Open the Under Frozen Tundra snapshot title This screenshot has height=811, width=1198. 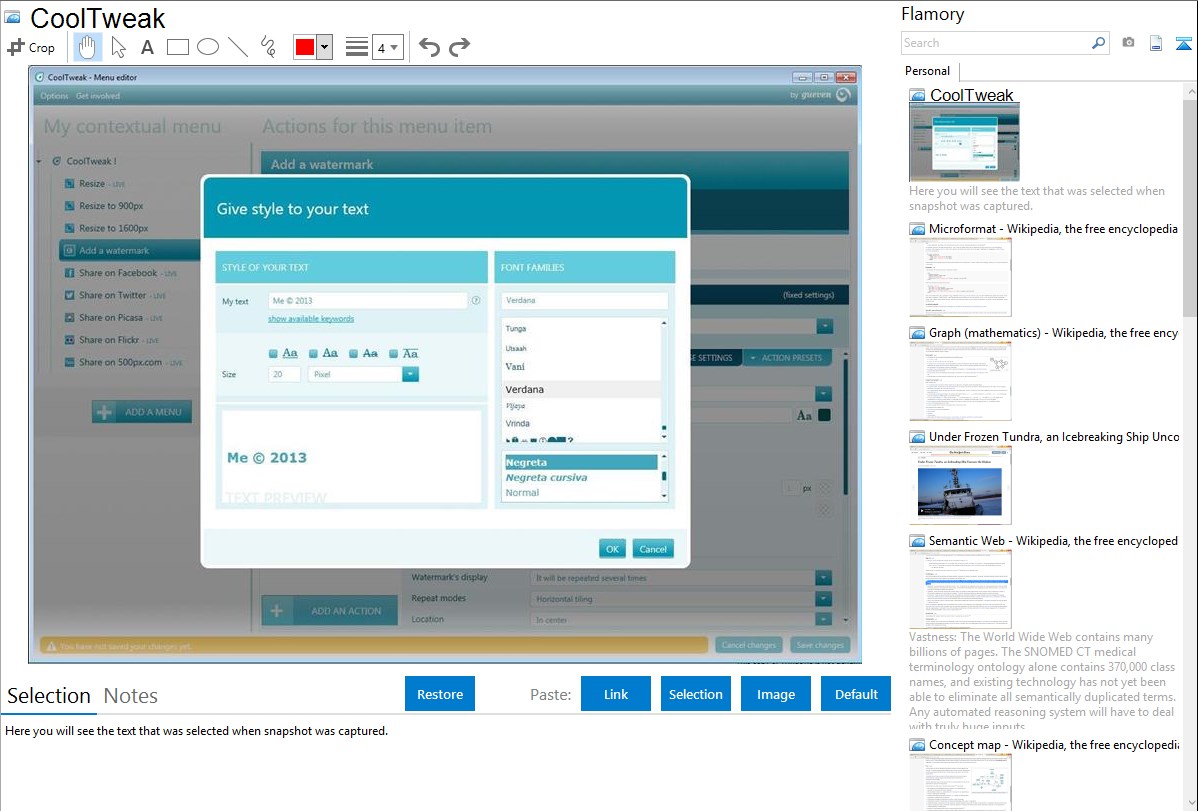pyautogui.click(x=1054, y=436)
